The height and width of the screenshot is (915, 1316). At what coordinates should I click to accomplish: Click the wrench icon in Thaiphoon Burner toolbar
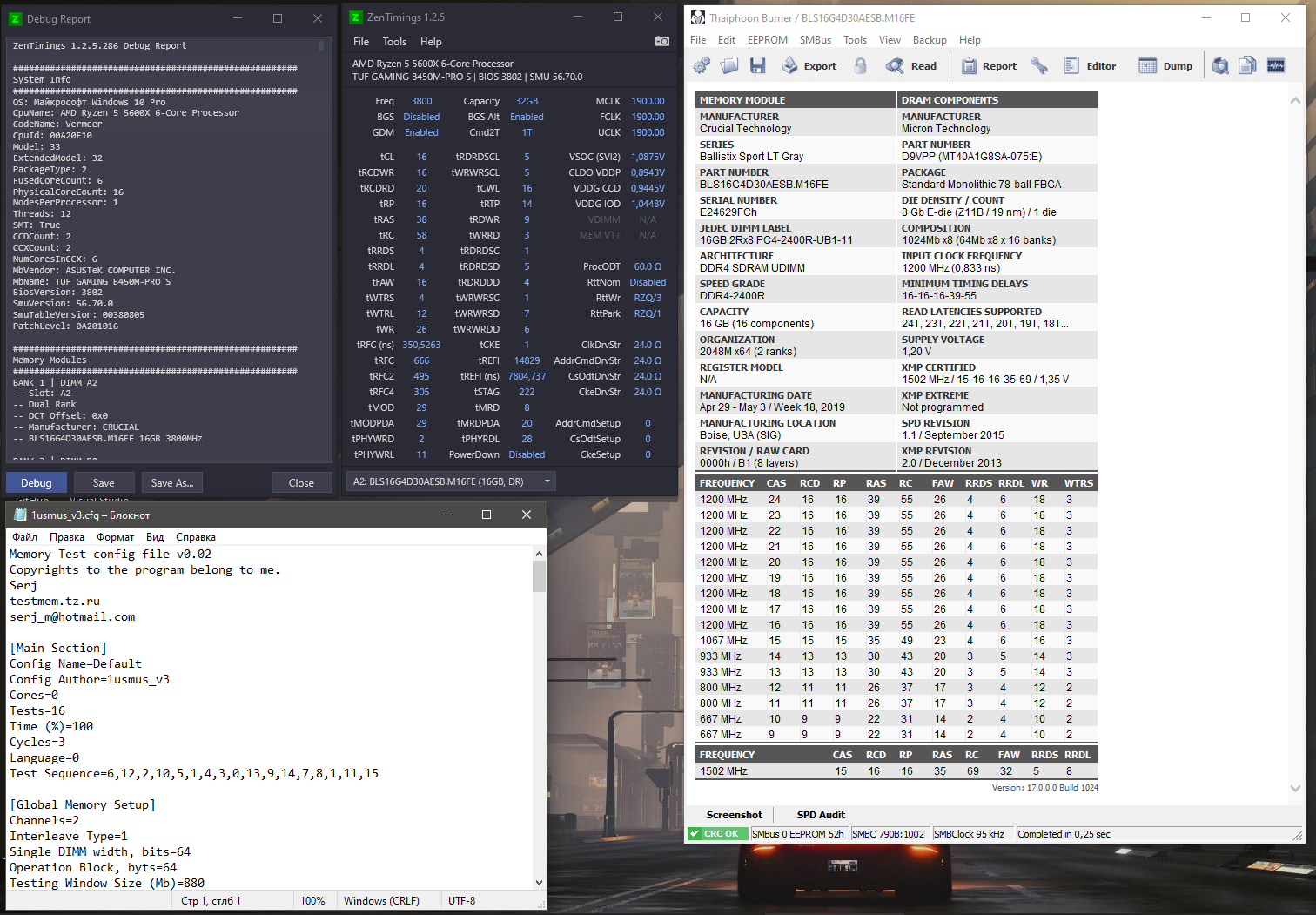tap(1038, 65)
